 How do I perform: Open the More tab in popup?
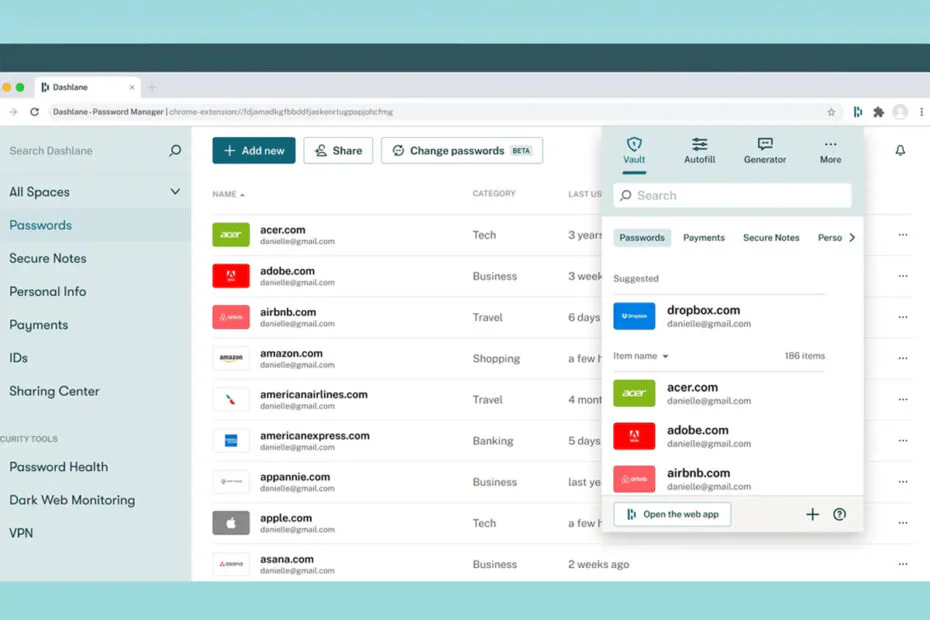click(x=830, y=151)
